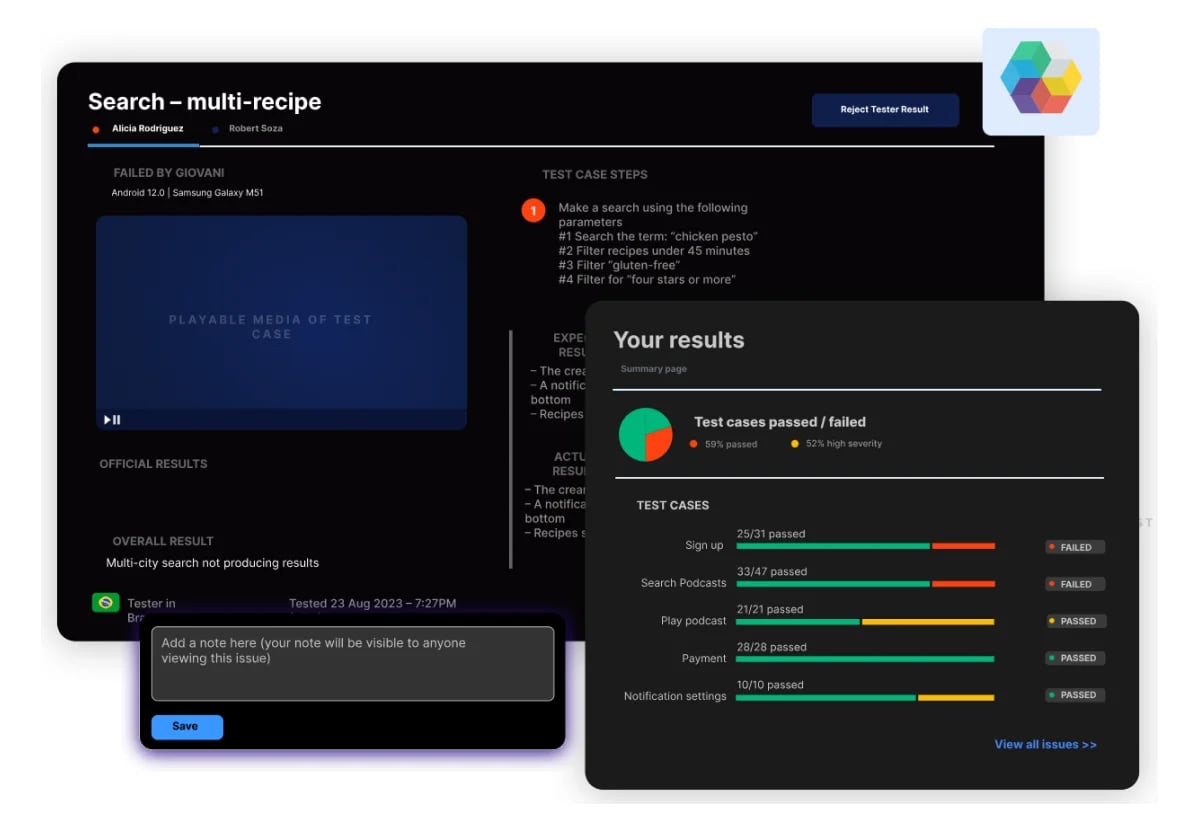Click the Brazil flag tester icon
Image resolution: width=1200 pixels, height=832 pixels.
(105, 604)
